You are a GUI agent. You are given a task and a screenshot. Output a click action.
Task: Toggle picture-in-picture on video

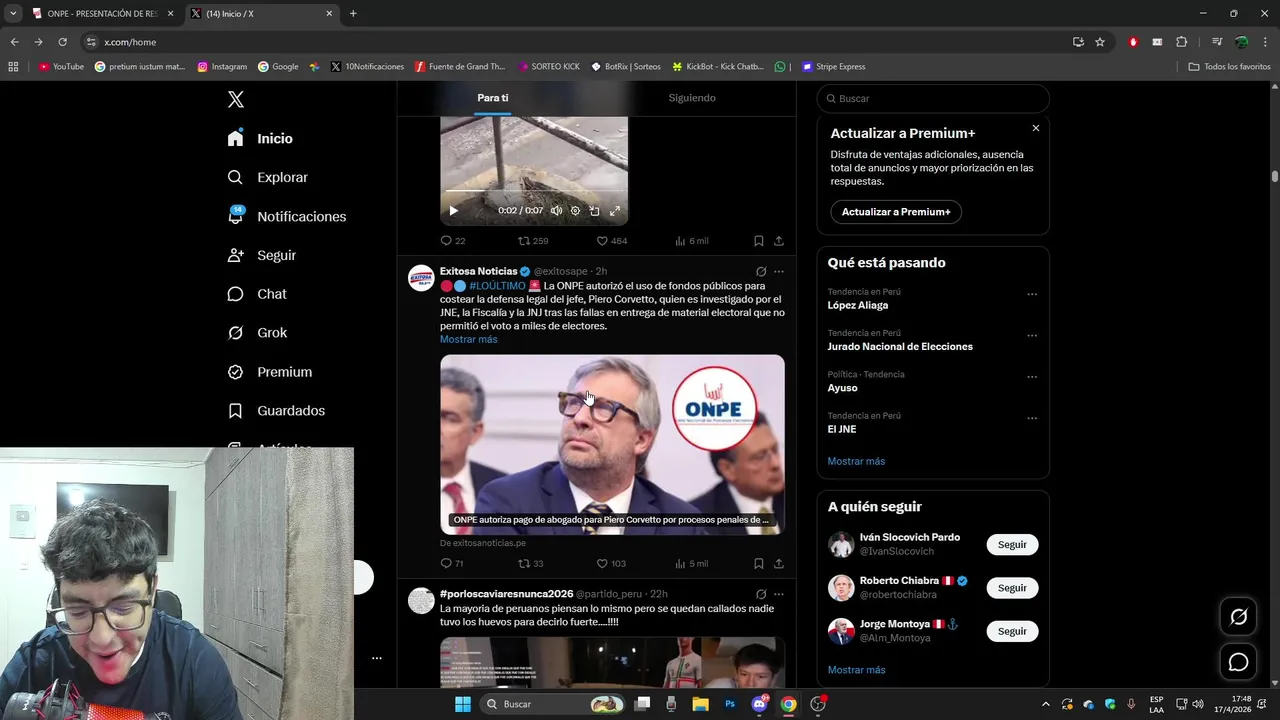594,211
